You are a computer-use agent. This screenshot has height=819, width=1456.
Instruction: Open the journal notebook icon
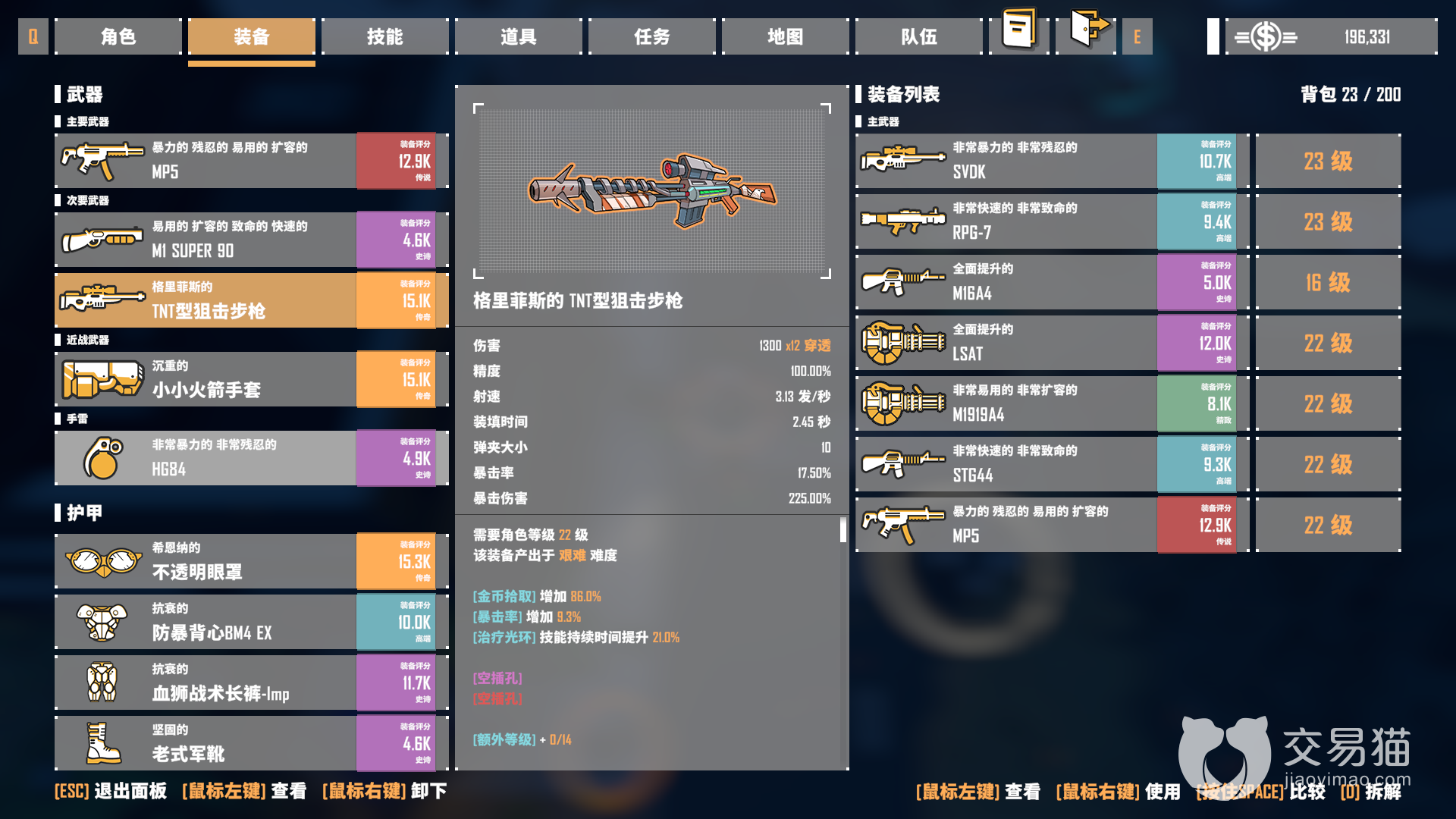pos(1019,30)
